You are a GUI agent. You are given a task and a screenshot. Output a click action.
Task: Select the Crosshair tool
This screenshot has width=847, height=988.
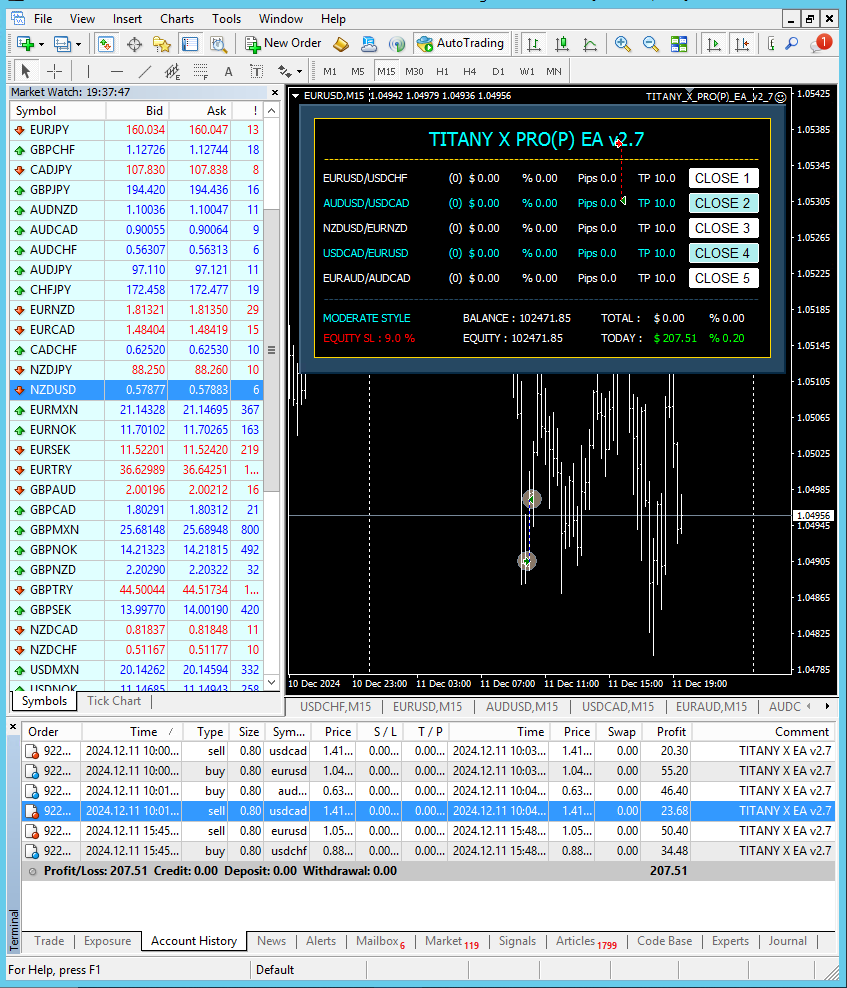(x=54, y=71)
